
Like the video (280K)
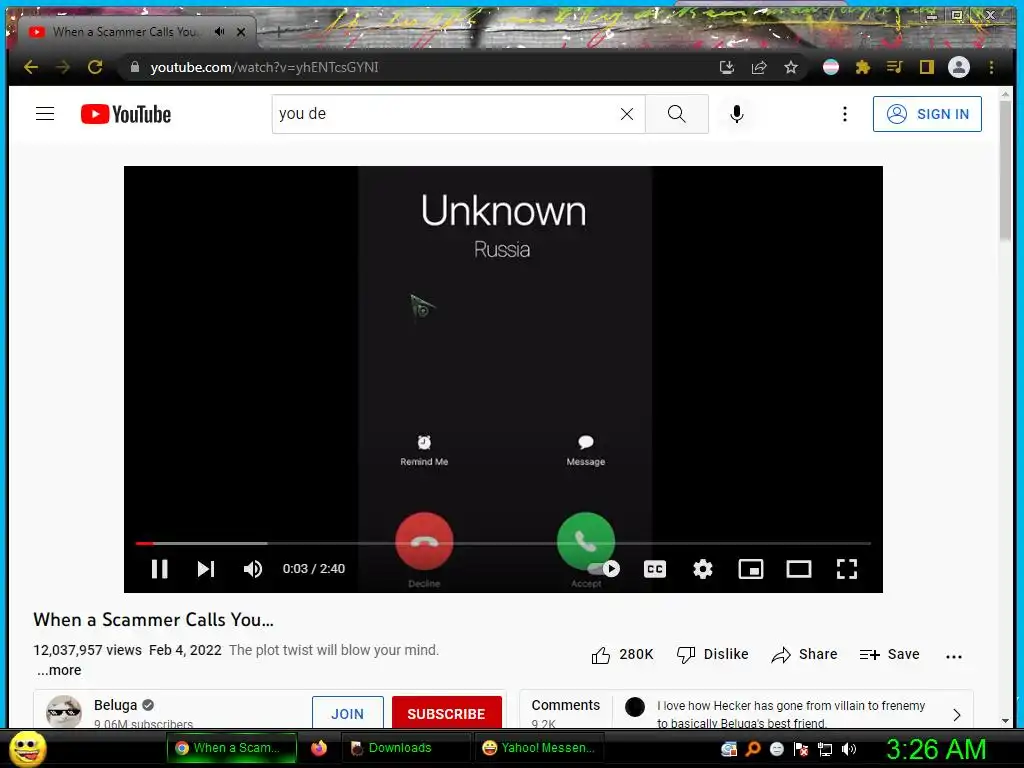click(622, 654)
